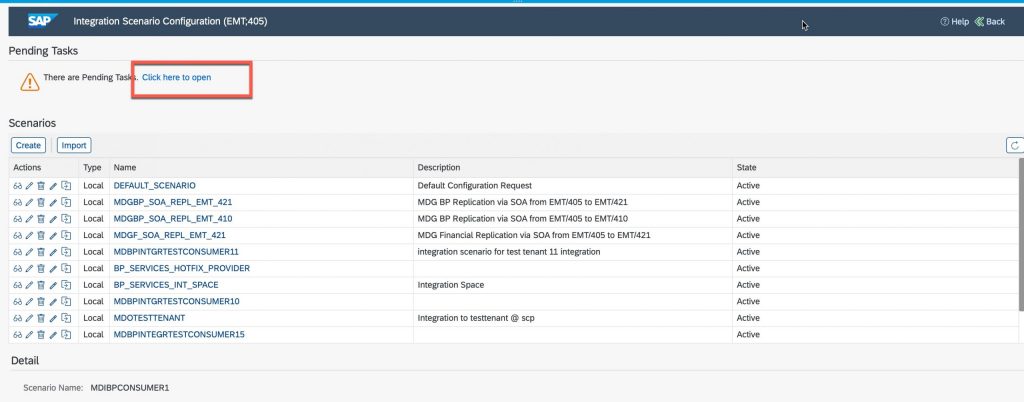This screenshot has width=1024, height=402.
Task: Delete MDGBP_SOA_REPL_EMT_421 with trash icon
Action: click(x=40, y=202)
